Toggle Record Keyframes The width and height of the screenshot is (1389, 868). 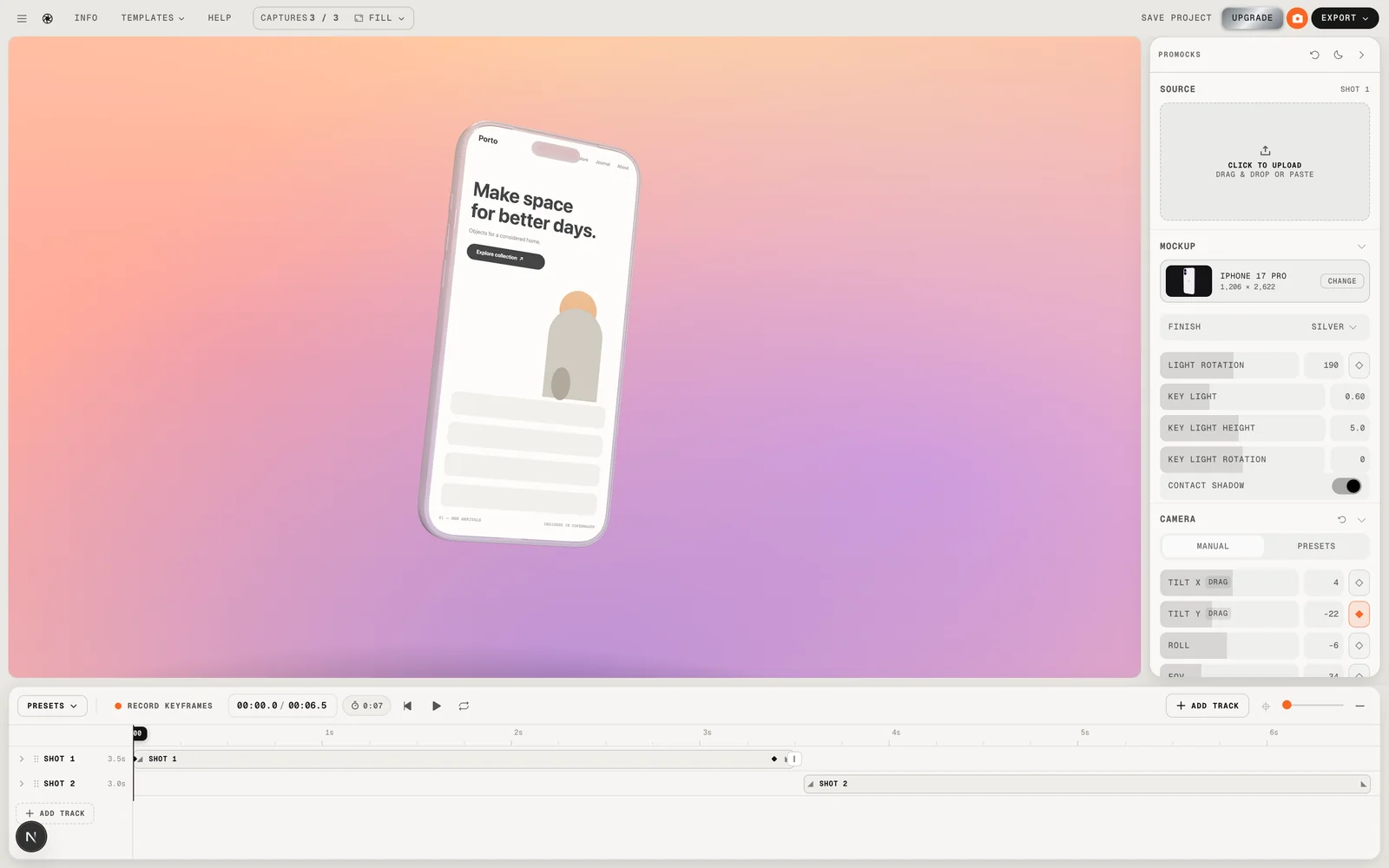(163, 706)
